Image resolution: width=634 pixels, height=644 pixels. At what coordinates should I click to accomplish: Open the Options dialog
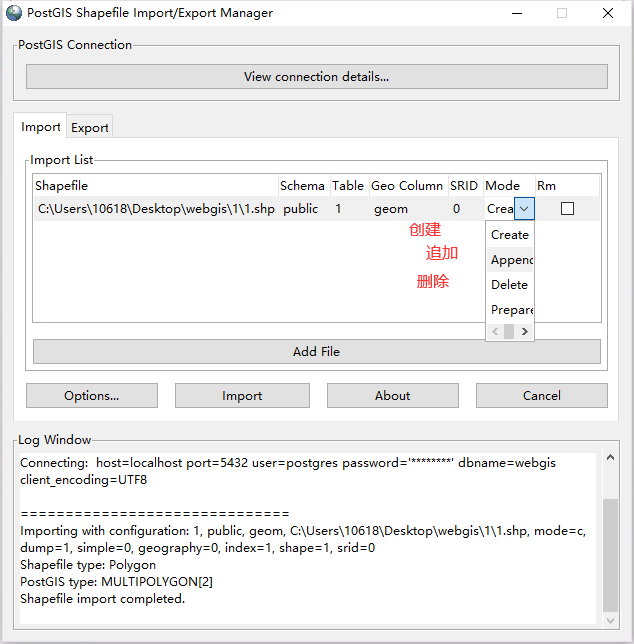tap(92, 396)
